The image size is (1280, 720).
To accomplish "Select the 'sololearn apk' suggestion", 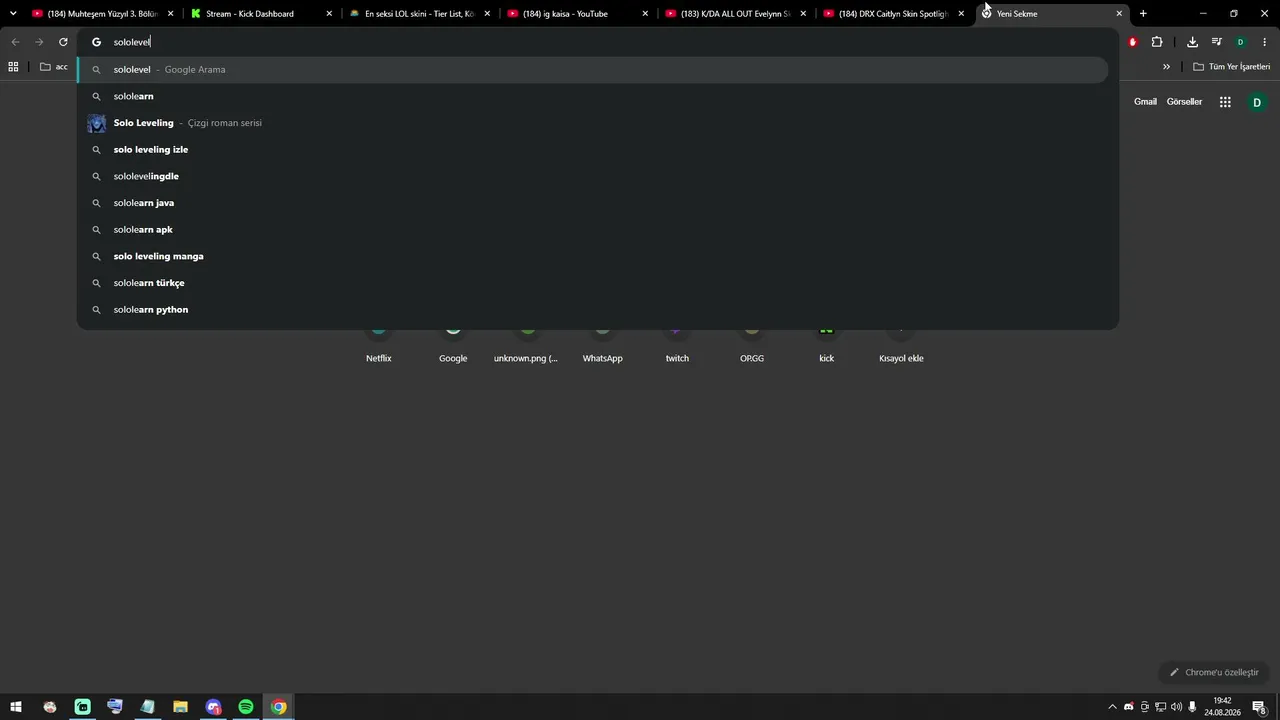I will coord(593,230).
